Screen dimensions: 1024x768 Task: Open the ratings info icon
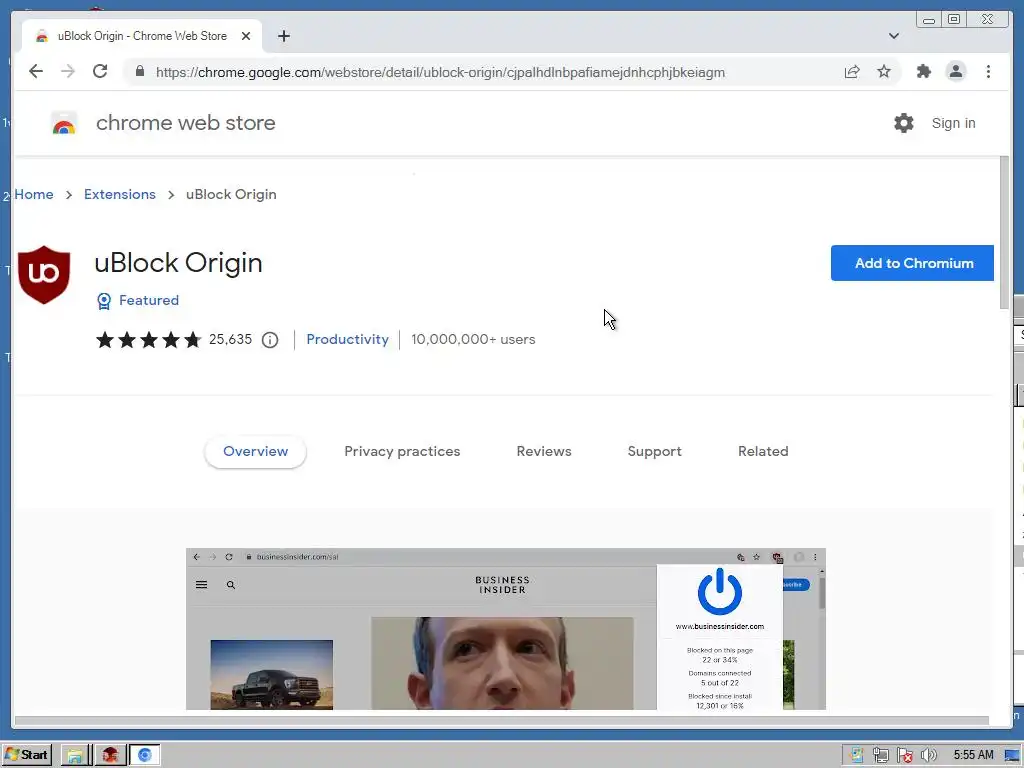point(270,340)
